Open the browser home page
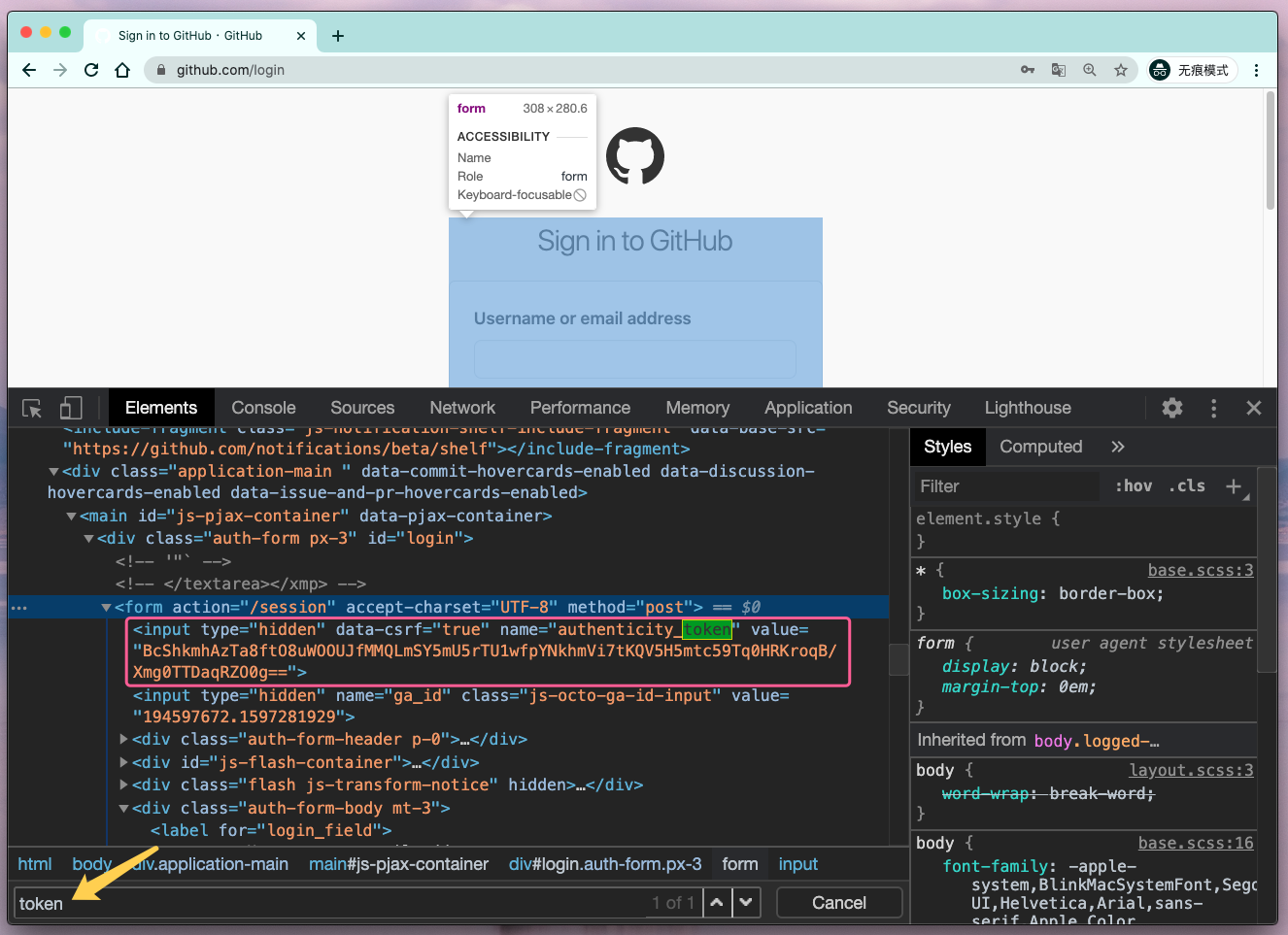The width and height of the screenshot is (1288, 935). point(122,70)
